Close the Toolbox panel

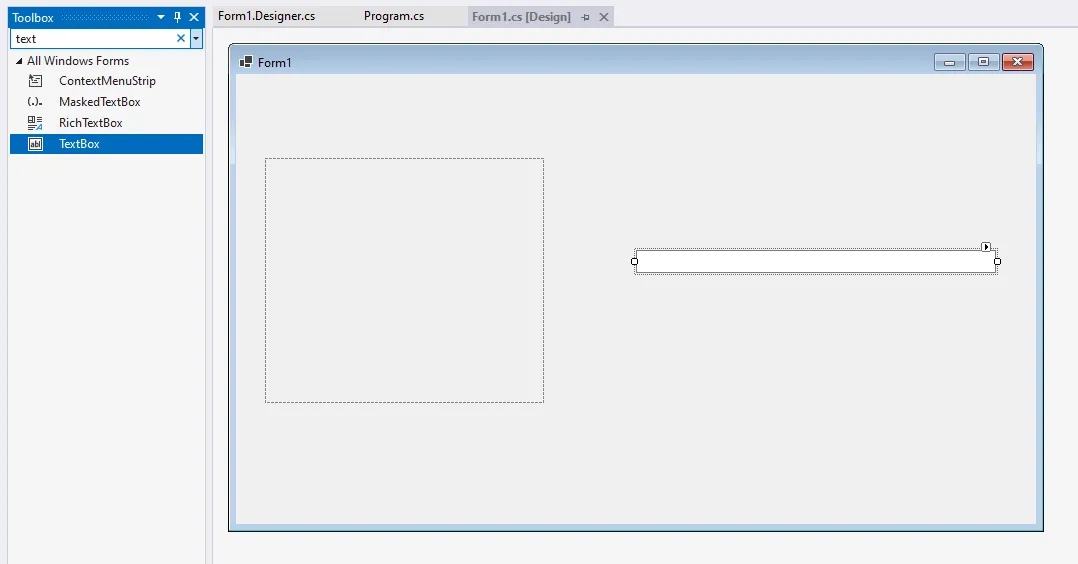pos(194,17)
